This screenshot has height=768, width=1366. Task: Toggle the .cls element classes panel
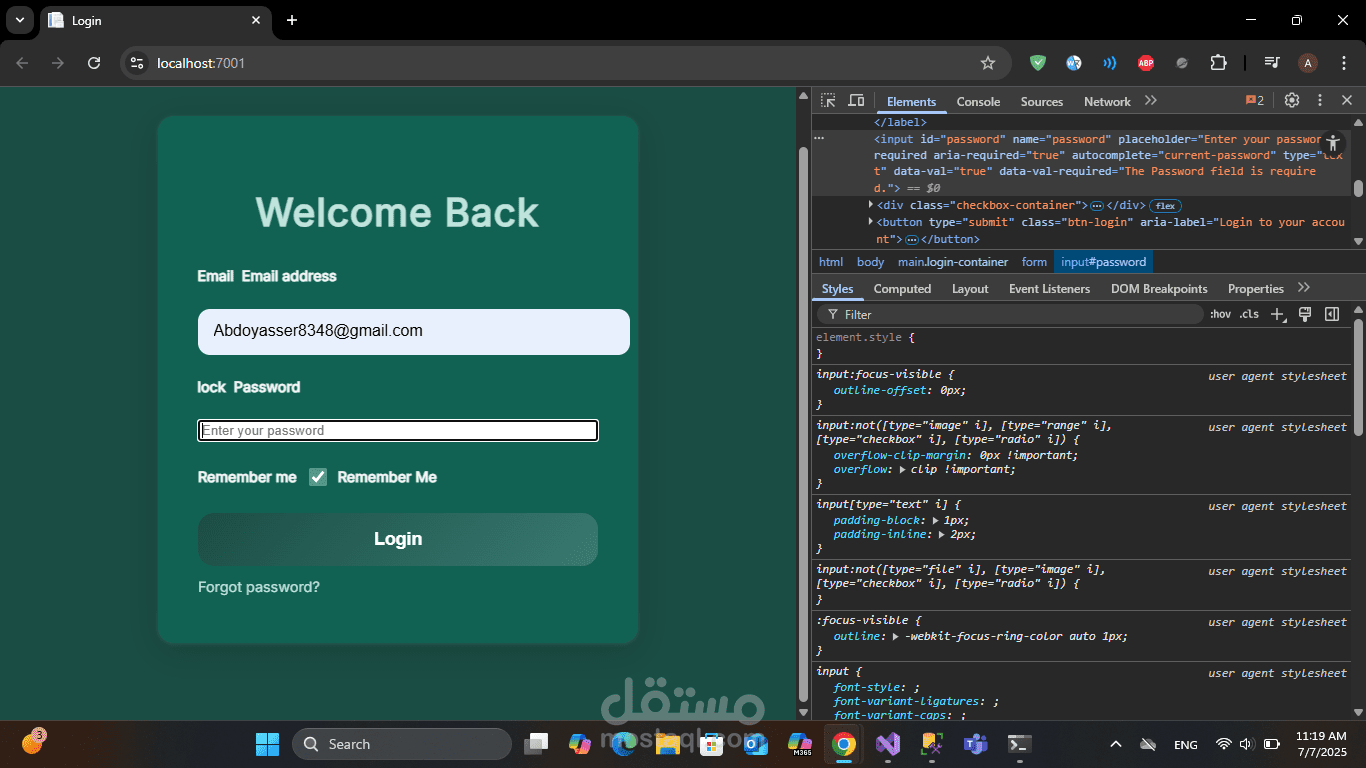(x=1249, y=314)
